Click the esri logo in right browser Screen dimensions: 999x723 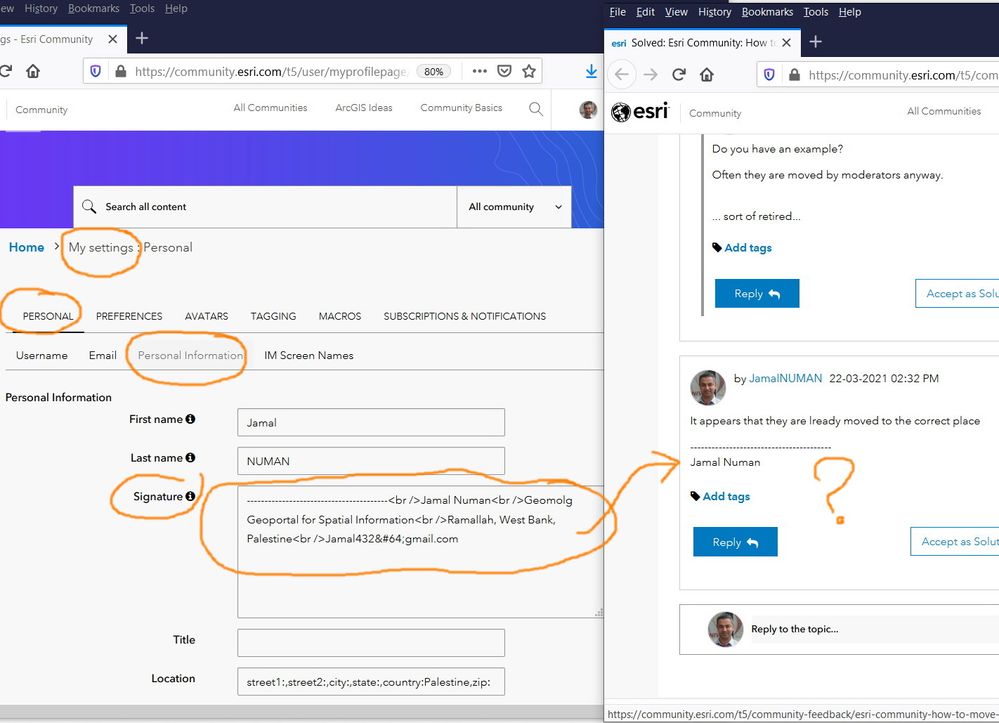640,111
